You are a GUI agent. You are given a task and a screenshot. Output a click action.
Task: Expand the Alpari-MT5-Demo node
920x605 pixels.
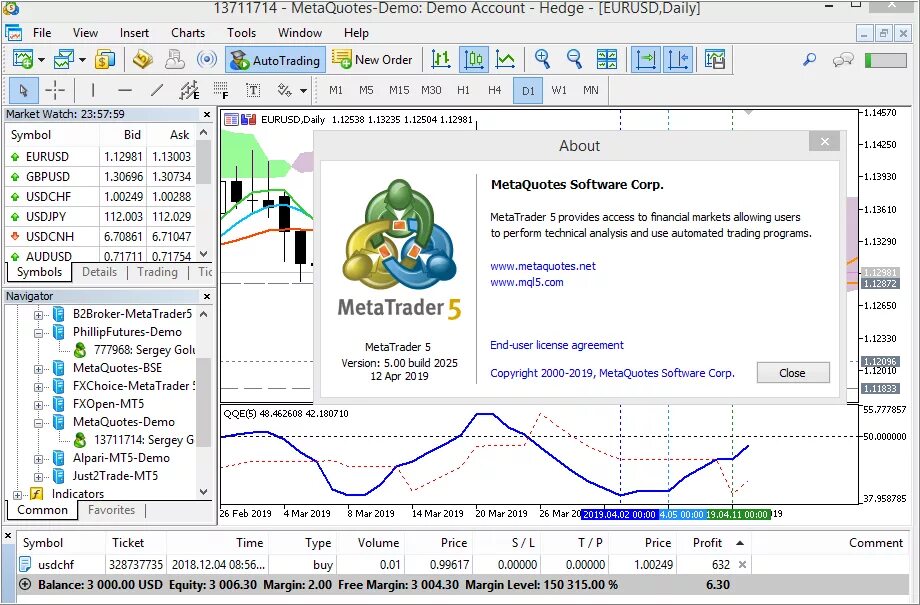pos(38,459)
